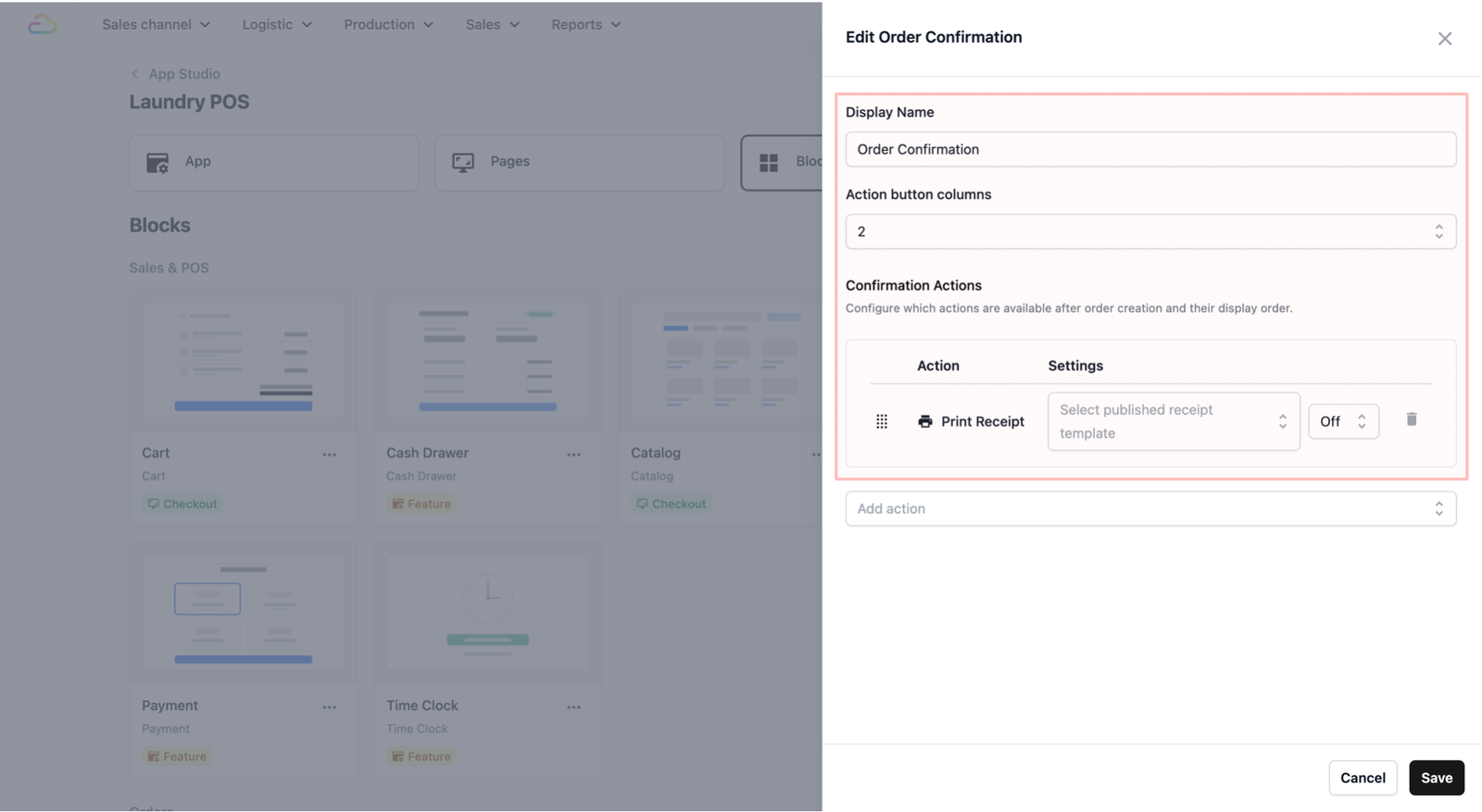Select the Cash Drawer block thumbnail

point(487,360)
